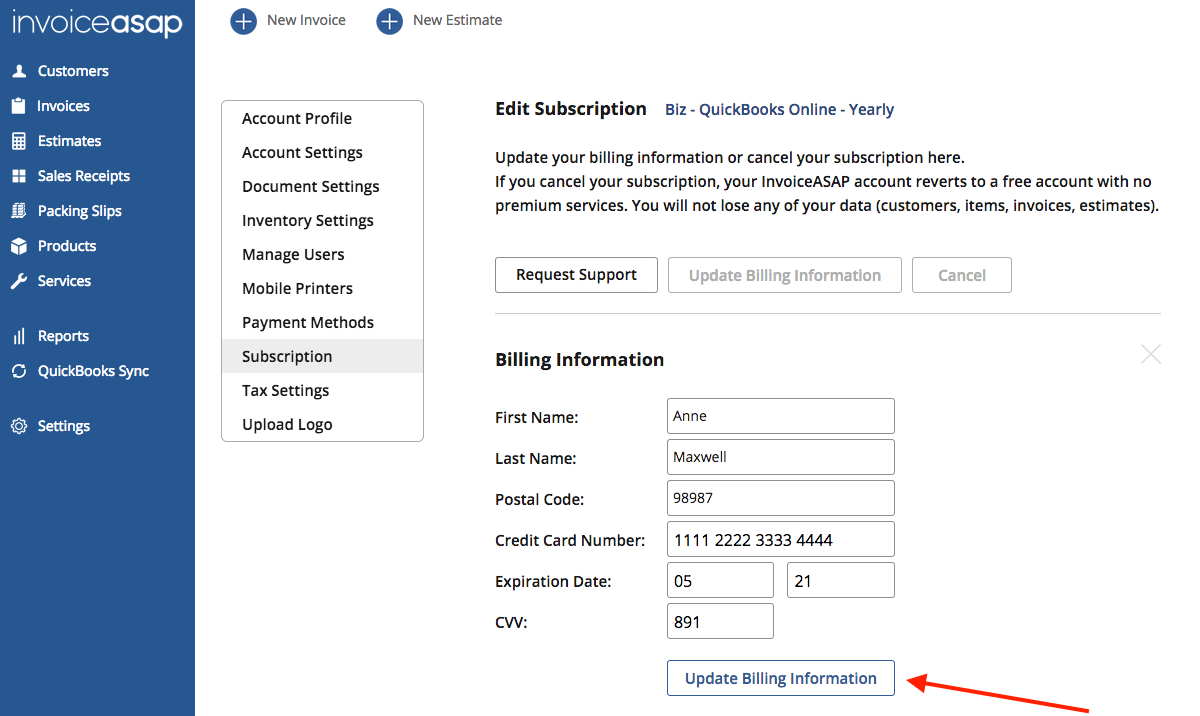
Task: Open the Account Profile settings item
Action: coord(297,118)
